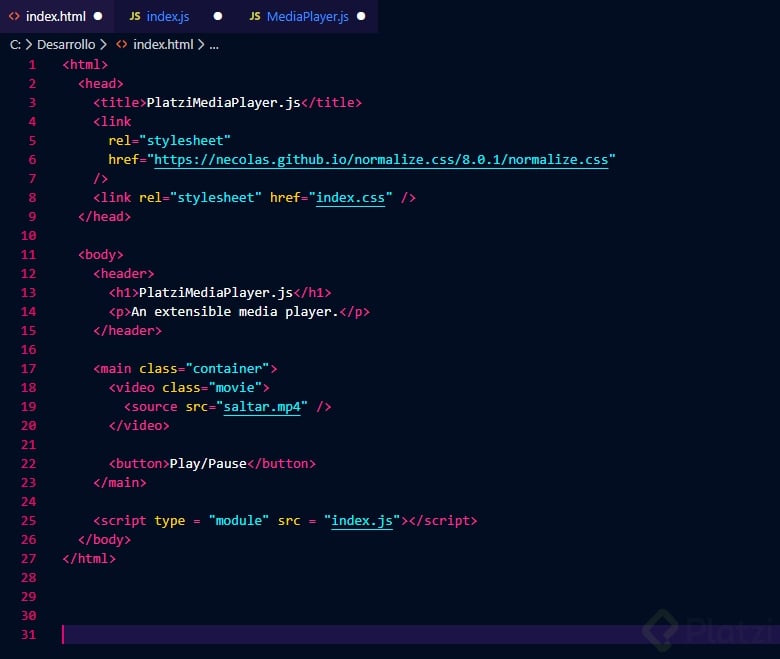
Task: Switch to the index.html tab
Action: (56, 16)
